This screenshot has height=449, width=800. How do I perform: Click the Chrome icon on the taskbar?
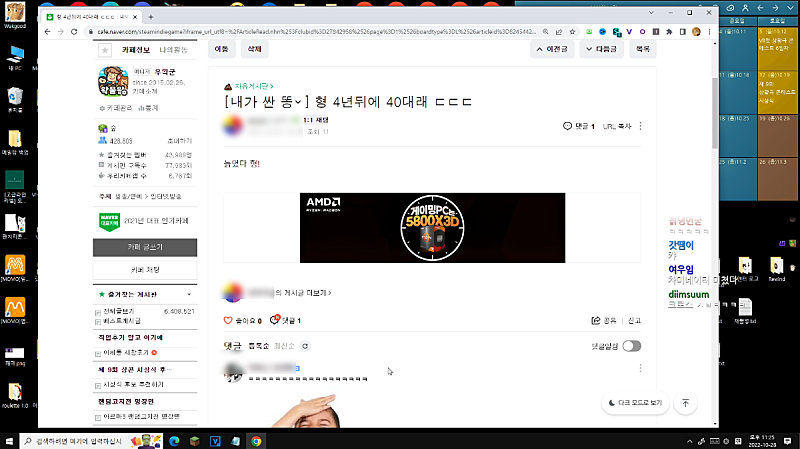click(256, 441)
